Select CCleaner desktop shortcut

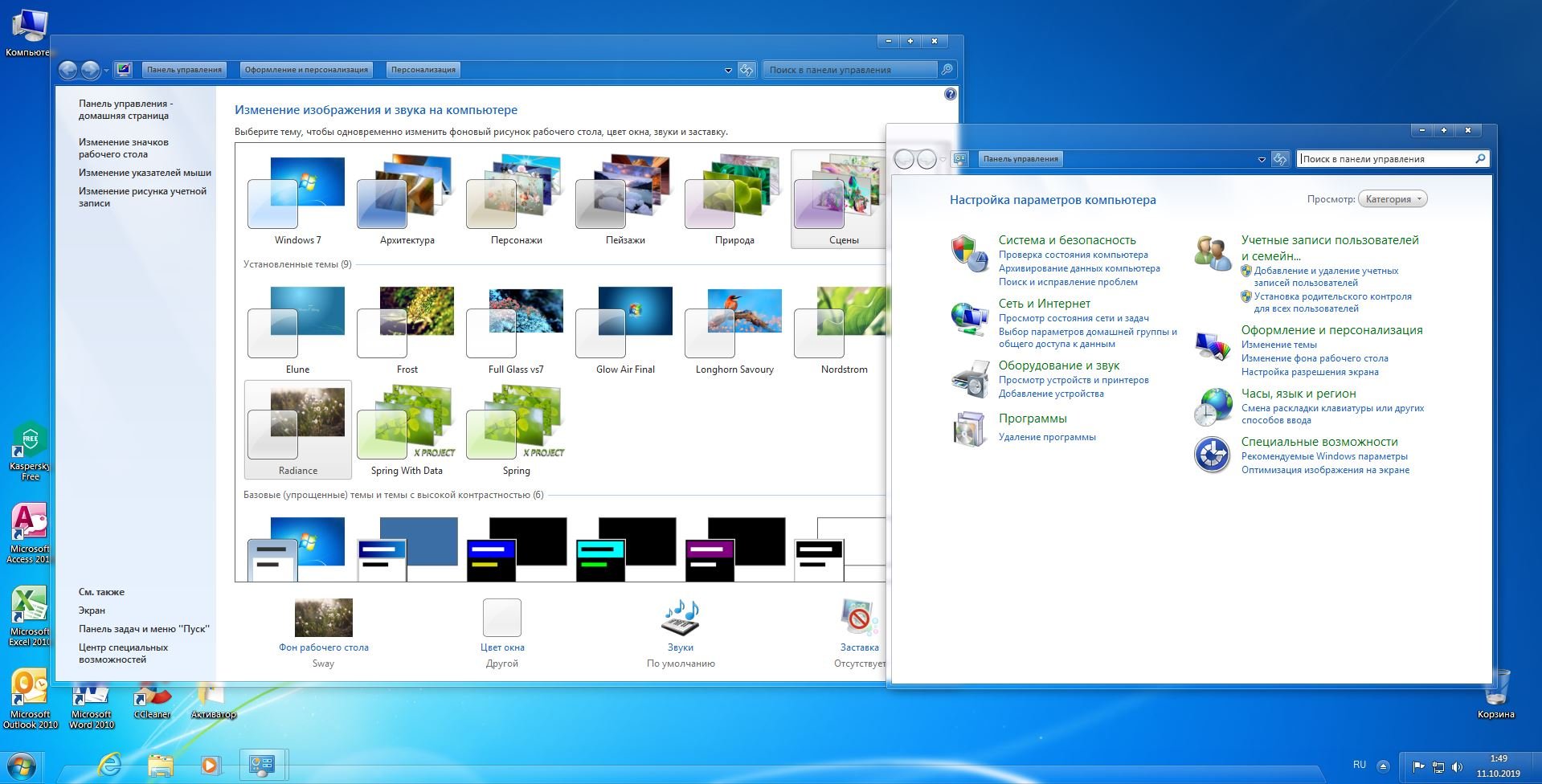152,700
